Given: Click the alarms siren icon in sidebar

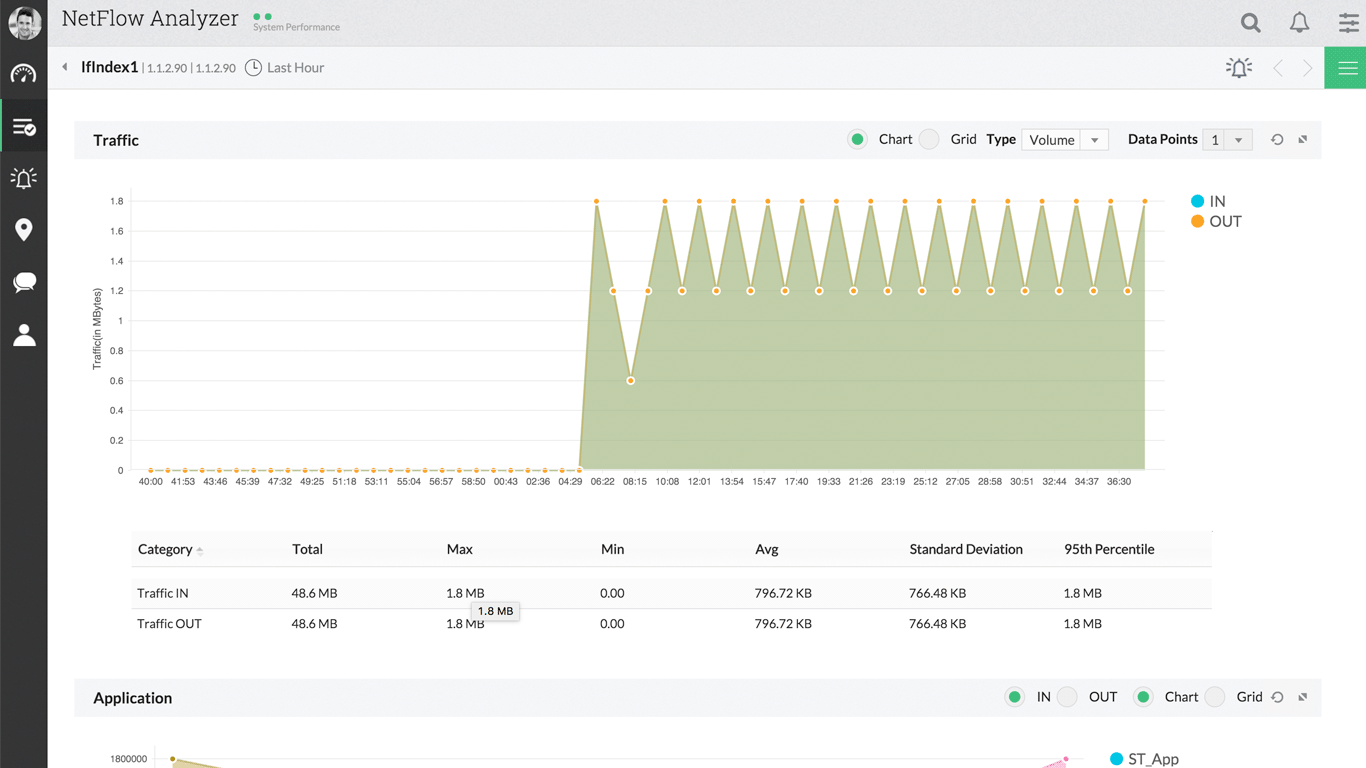Looking at the screenshot, I should point(23,178).
